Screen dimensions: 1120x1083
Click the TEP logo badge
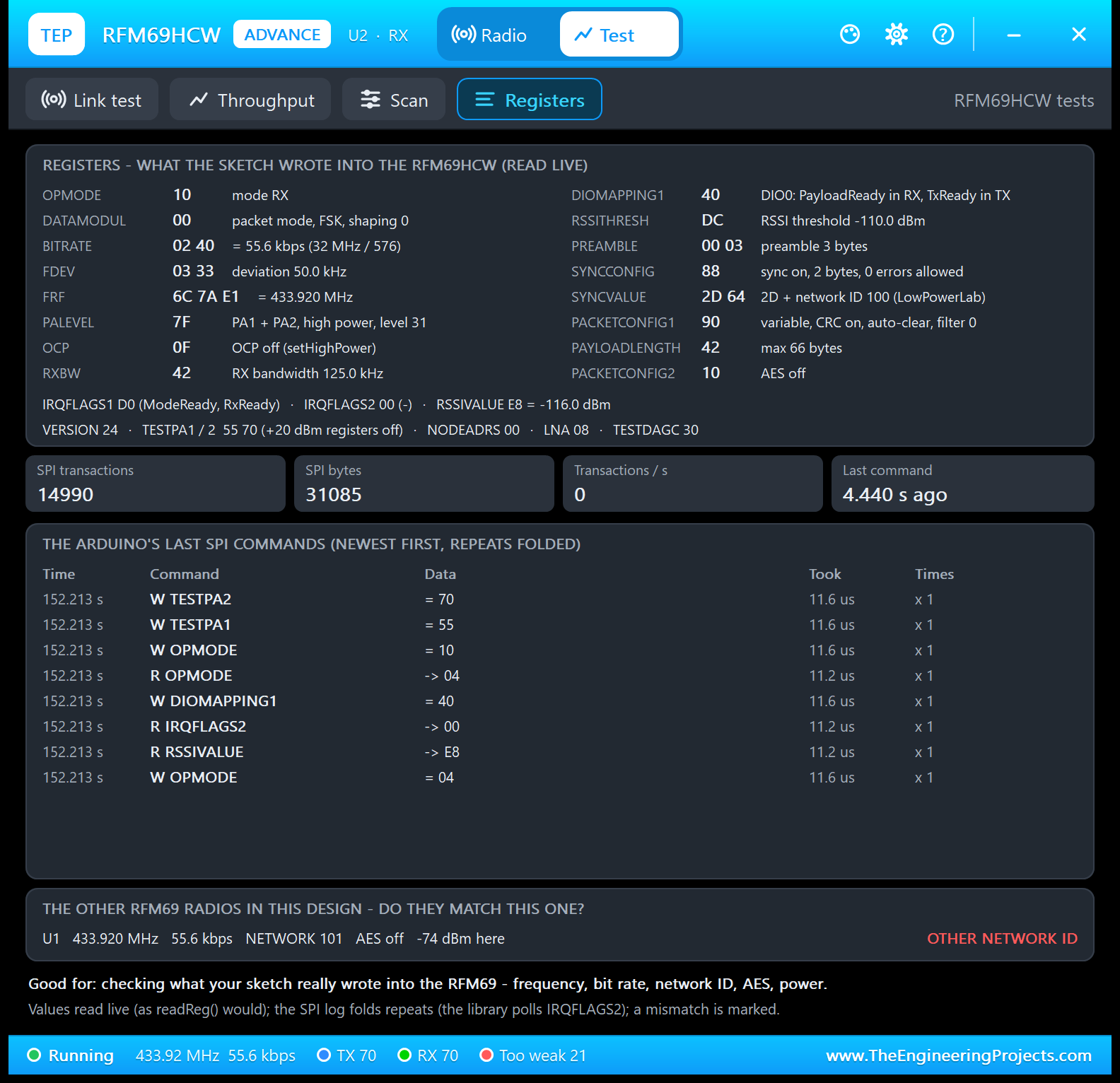pyautogui.click(x=57, y=35)
